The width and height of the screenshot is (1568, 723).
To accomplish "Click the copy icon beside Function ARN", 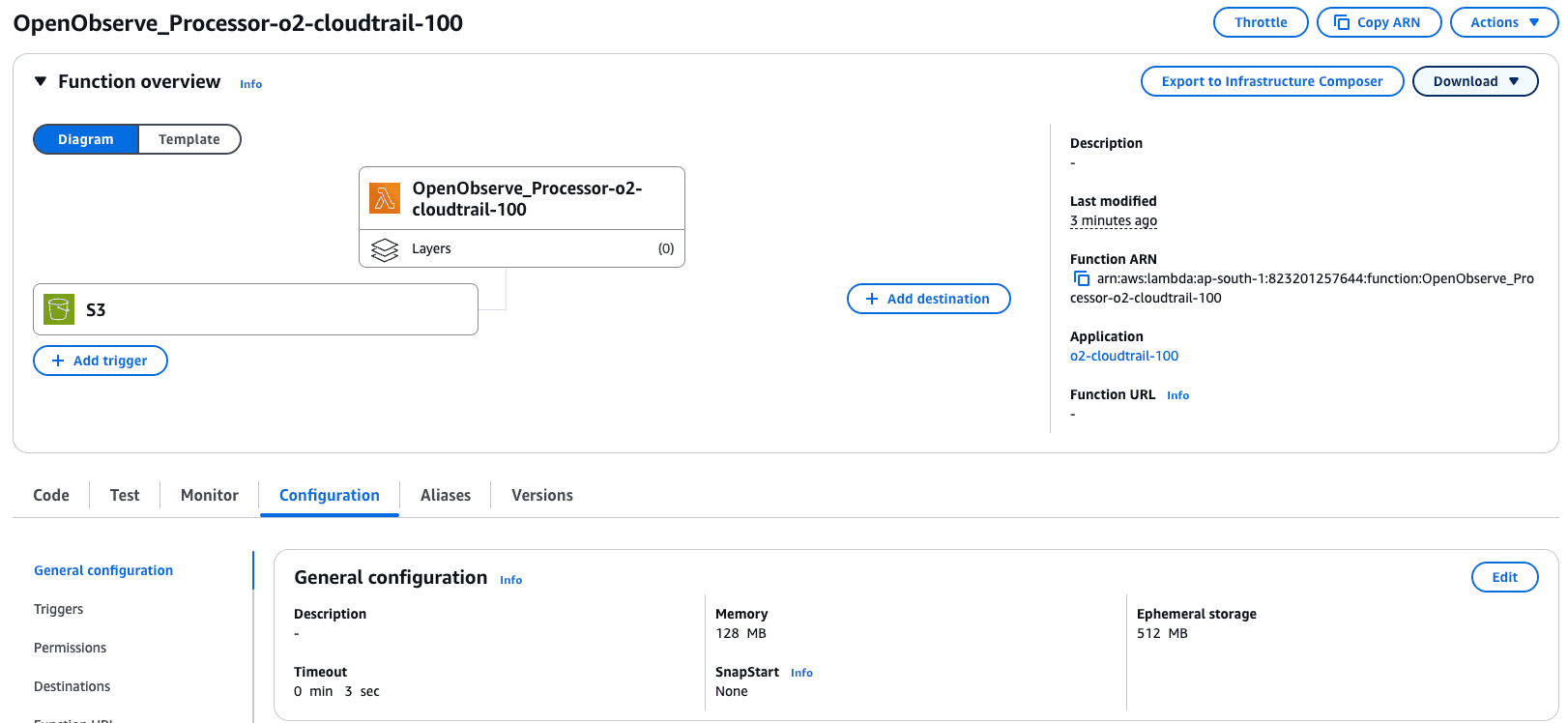I will pos(1082,278).
